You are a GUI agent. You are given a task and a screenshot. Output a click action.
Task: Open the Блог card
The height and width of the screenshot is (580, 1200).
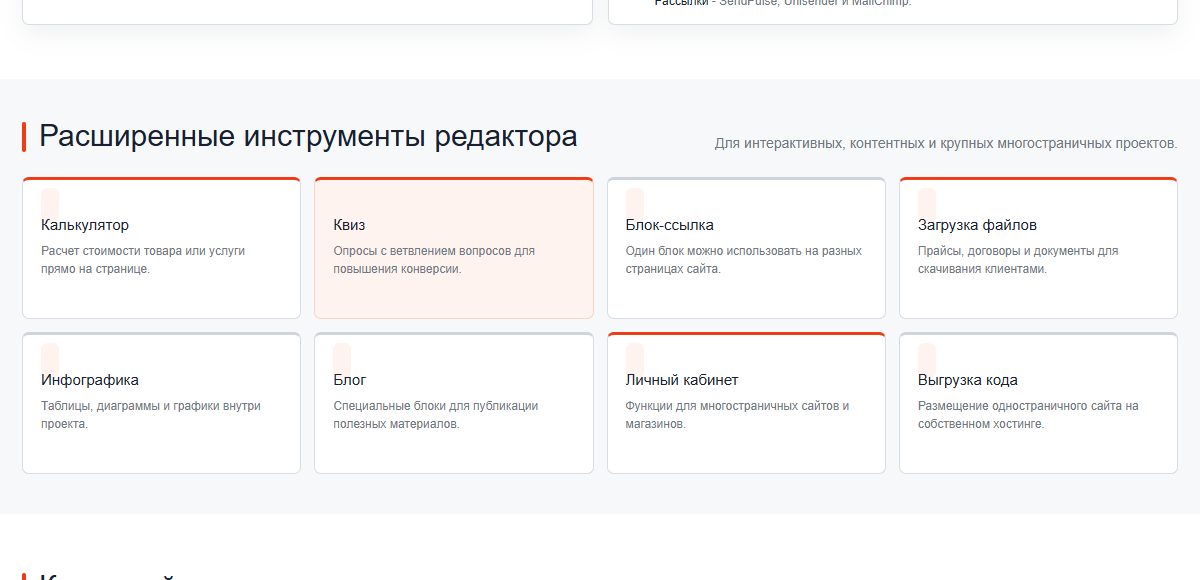454,403
